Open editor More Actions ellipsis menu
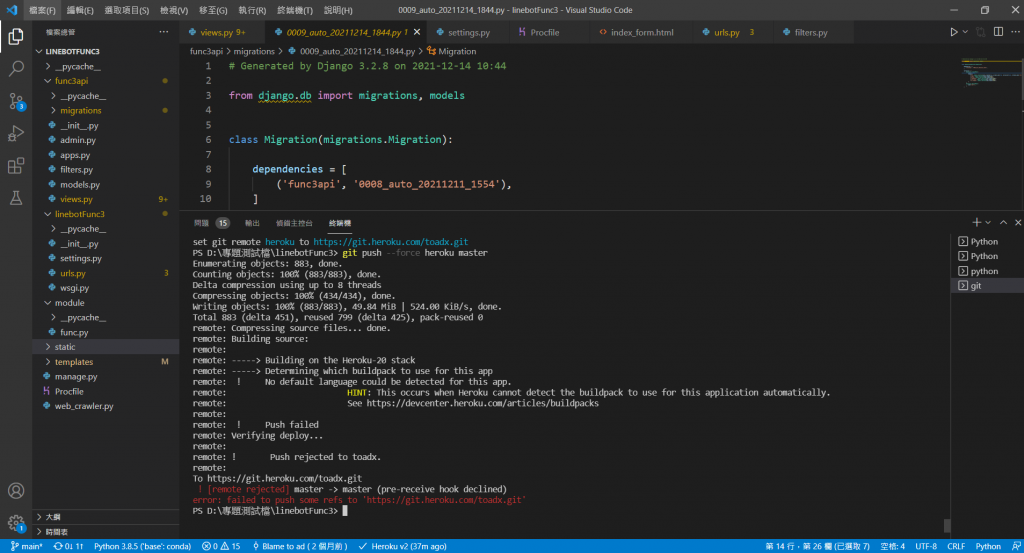 (1016, 32)
